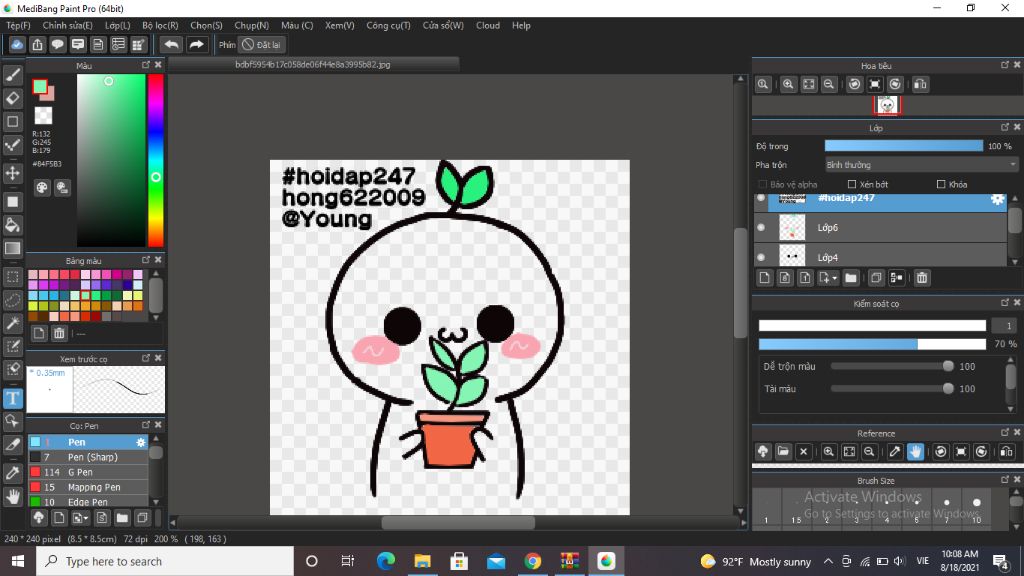
Task: Enable the Xén bớt clipping checkbox
Action: tap(852, 184)
